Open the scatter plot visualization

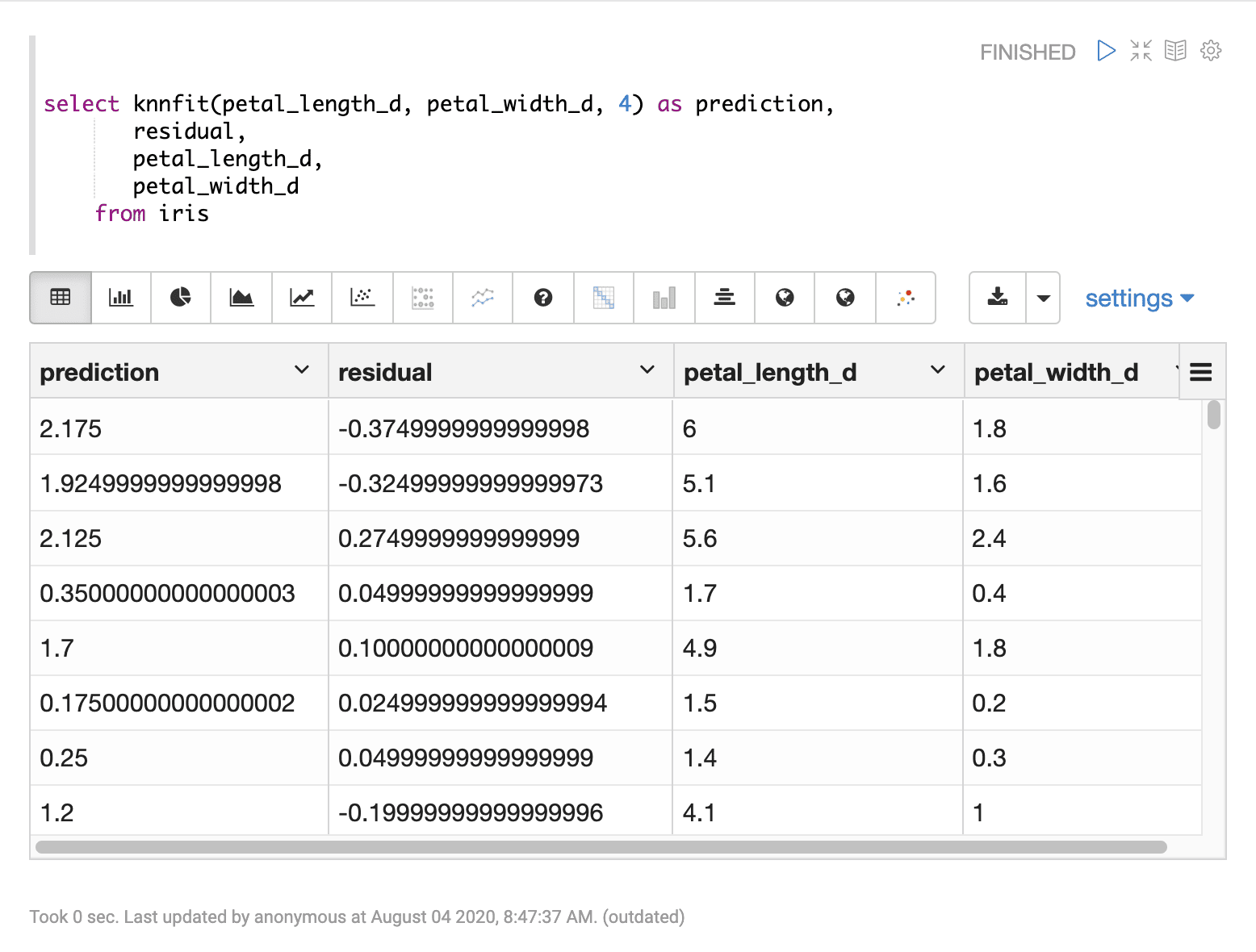[x=362, y=298]
